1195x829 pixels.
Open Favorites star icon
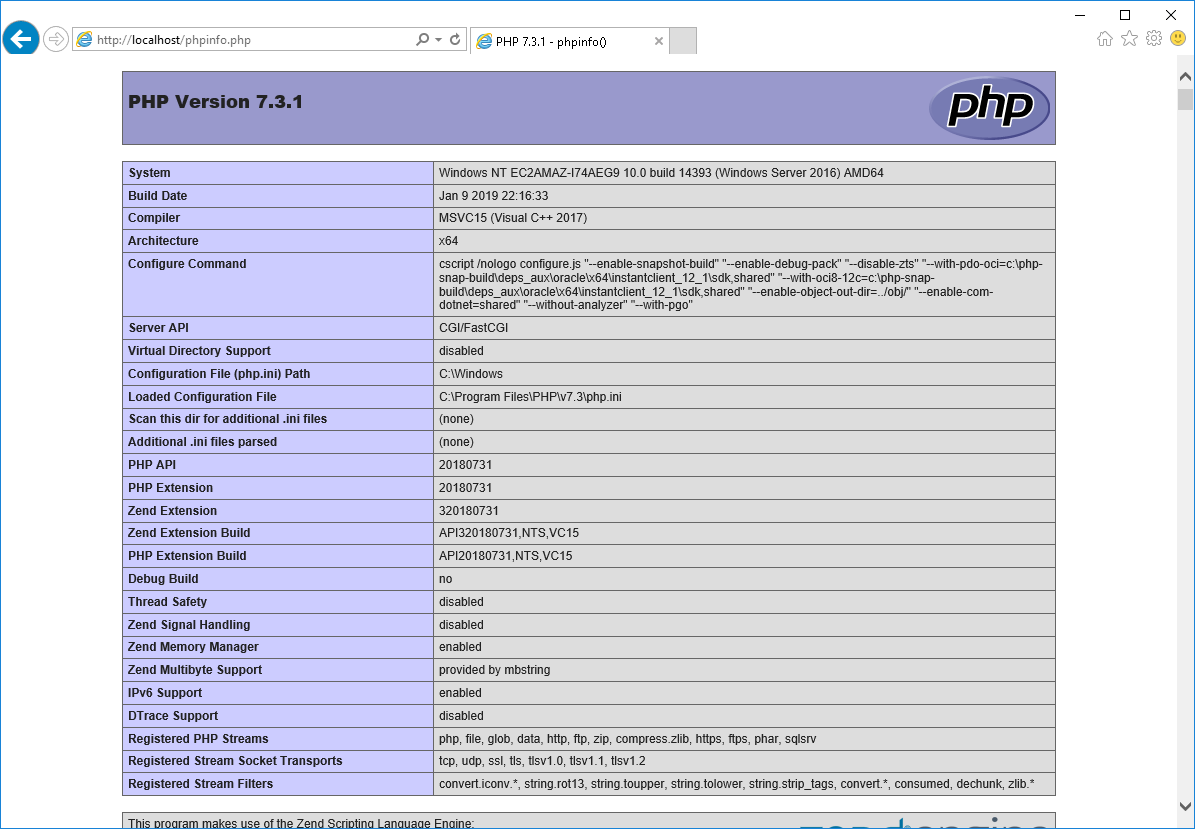tap(1129, 38)
